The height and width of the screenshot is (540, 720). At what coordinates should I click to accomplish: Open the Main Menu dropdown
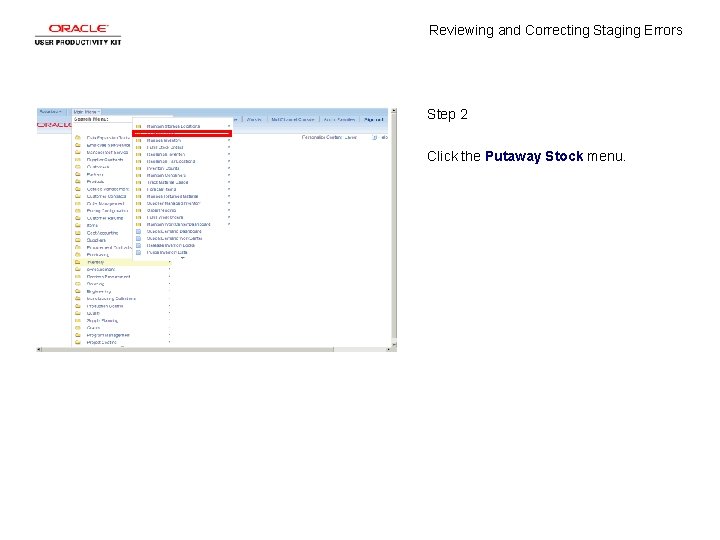[x=86, y=112]
